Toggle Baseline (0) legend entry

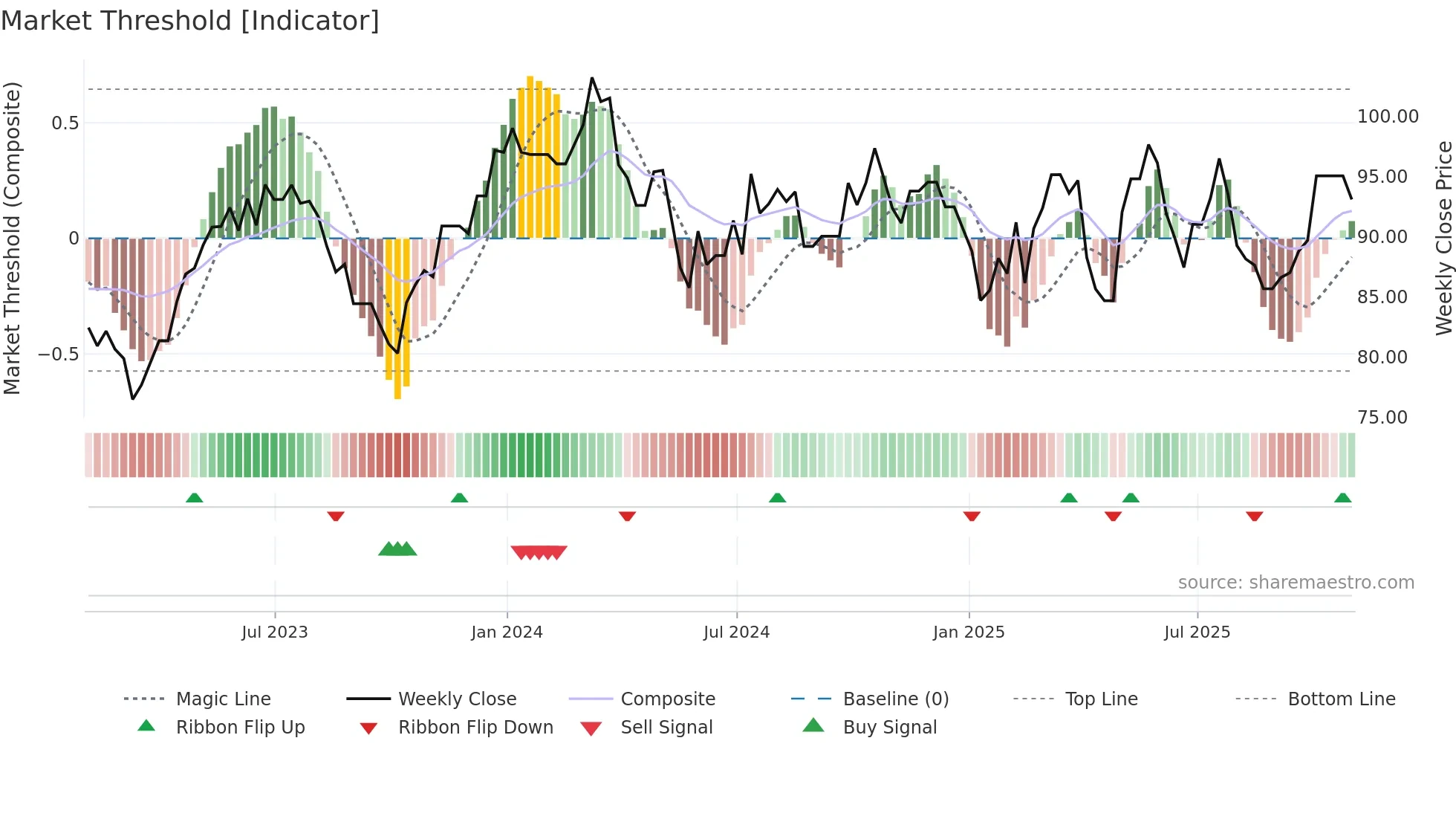(x=895, y=699)
